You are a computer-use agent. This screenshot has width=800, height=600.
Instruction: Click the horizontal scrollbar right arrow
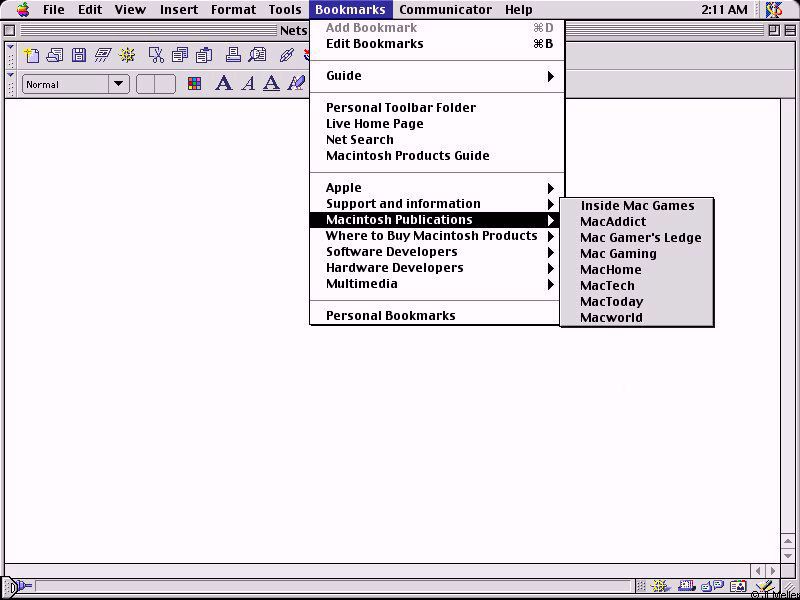coord(773,570)
